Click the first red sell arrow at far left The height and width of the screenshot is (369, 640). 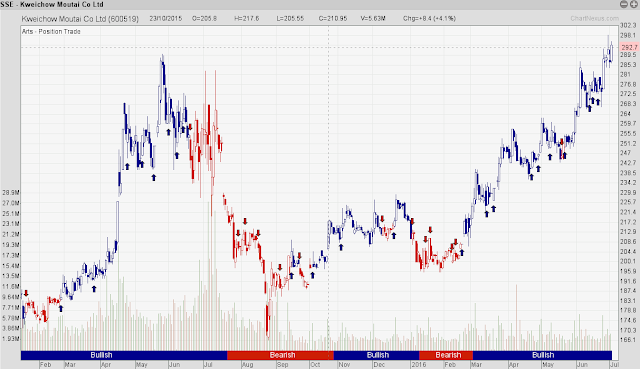pyautogui.click(x=26, y=293)
